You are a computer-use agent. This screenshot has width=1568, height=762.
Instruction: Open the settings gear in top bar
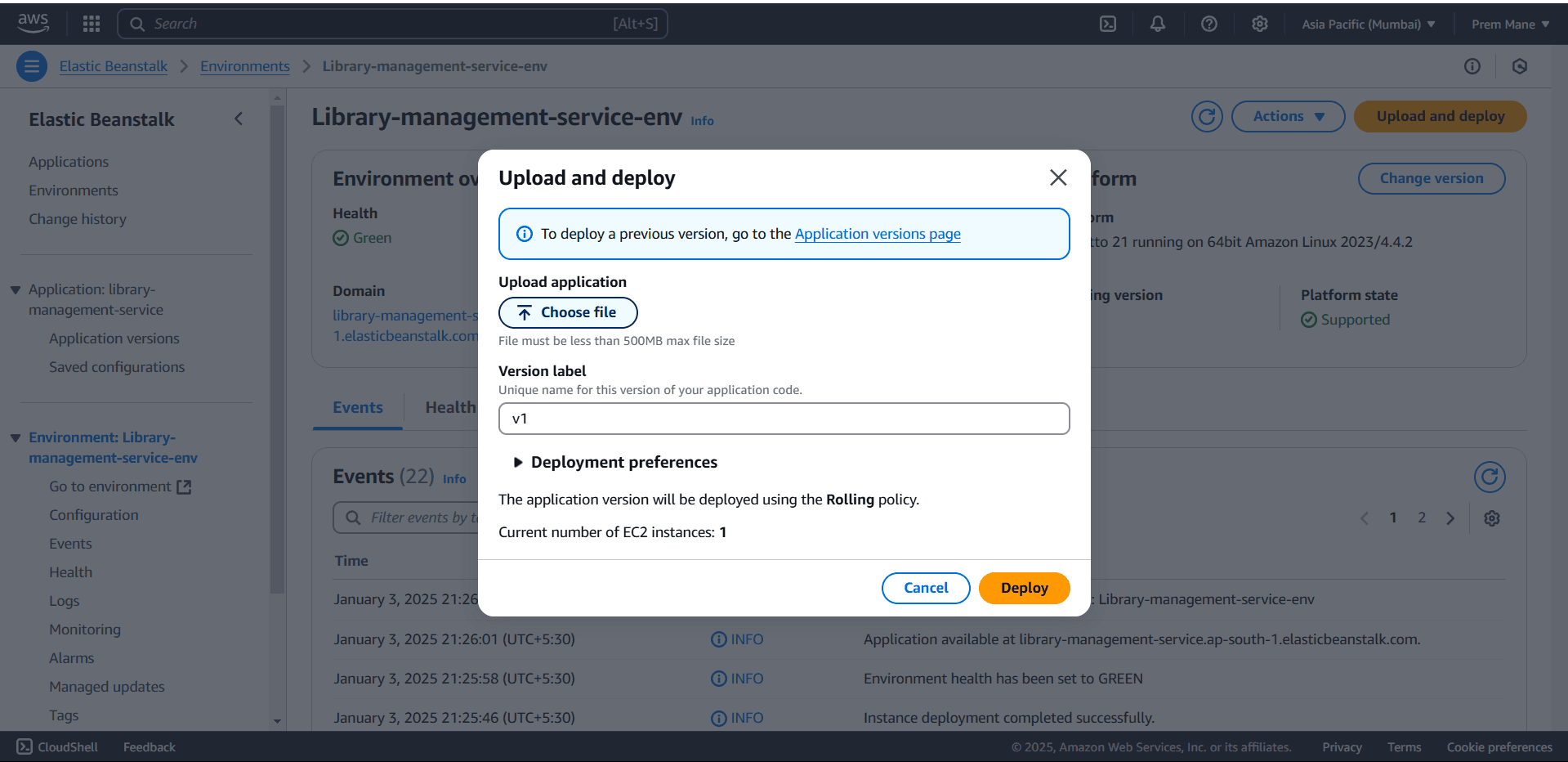point(1260,24)
